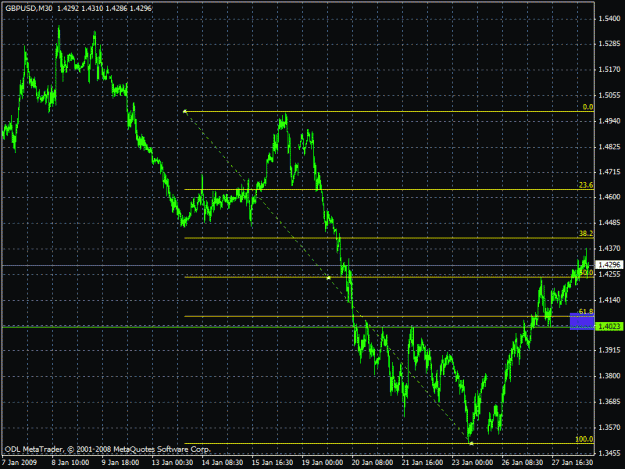
Task: Select the 61.8 Fibonacci level label
Action: pyautogui.click(x=586, y=312)
